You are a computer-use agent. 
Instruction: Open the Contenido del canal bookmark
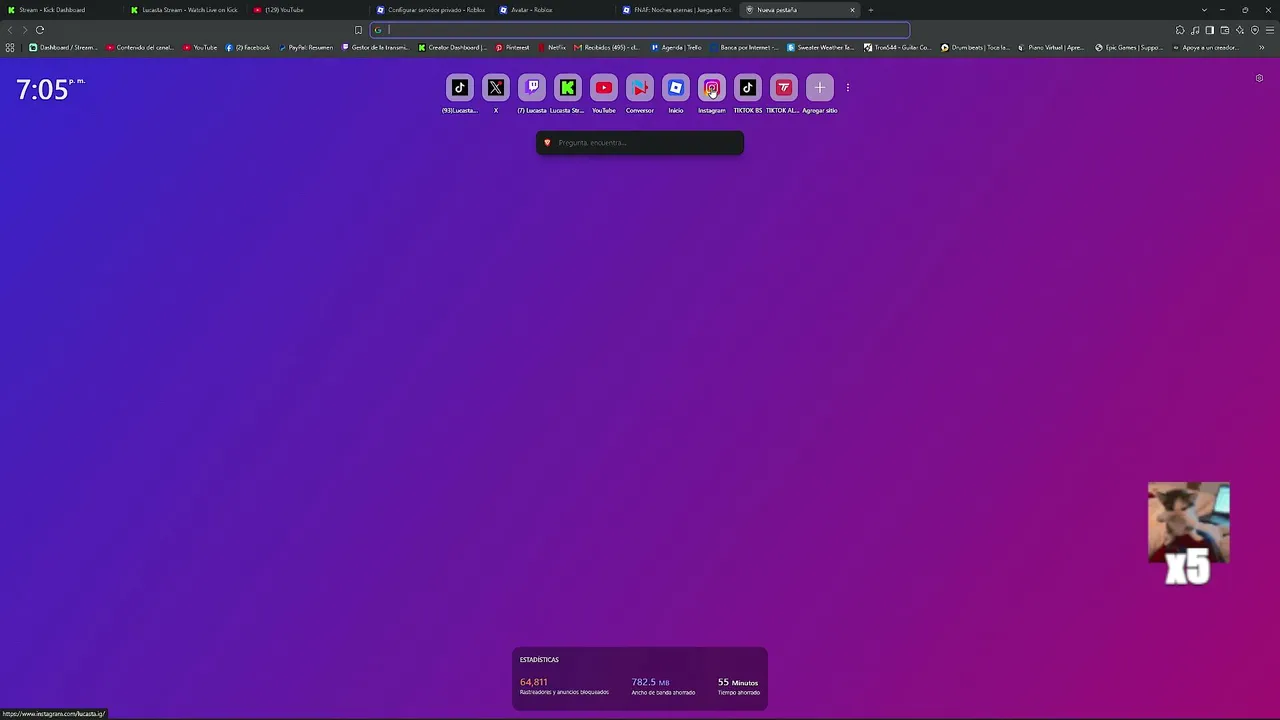[x=141, y=47]
